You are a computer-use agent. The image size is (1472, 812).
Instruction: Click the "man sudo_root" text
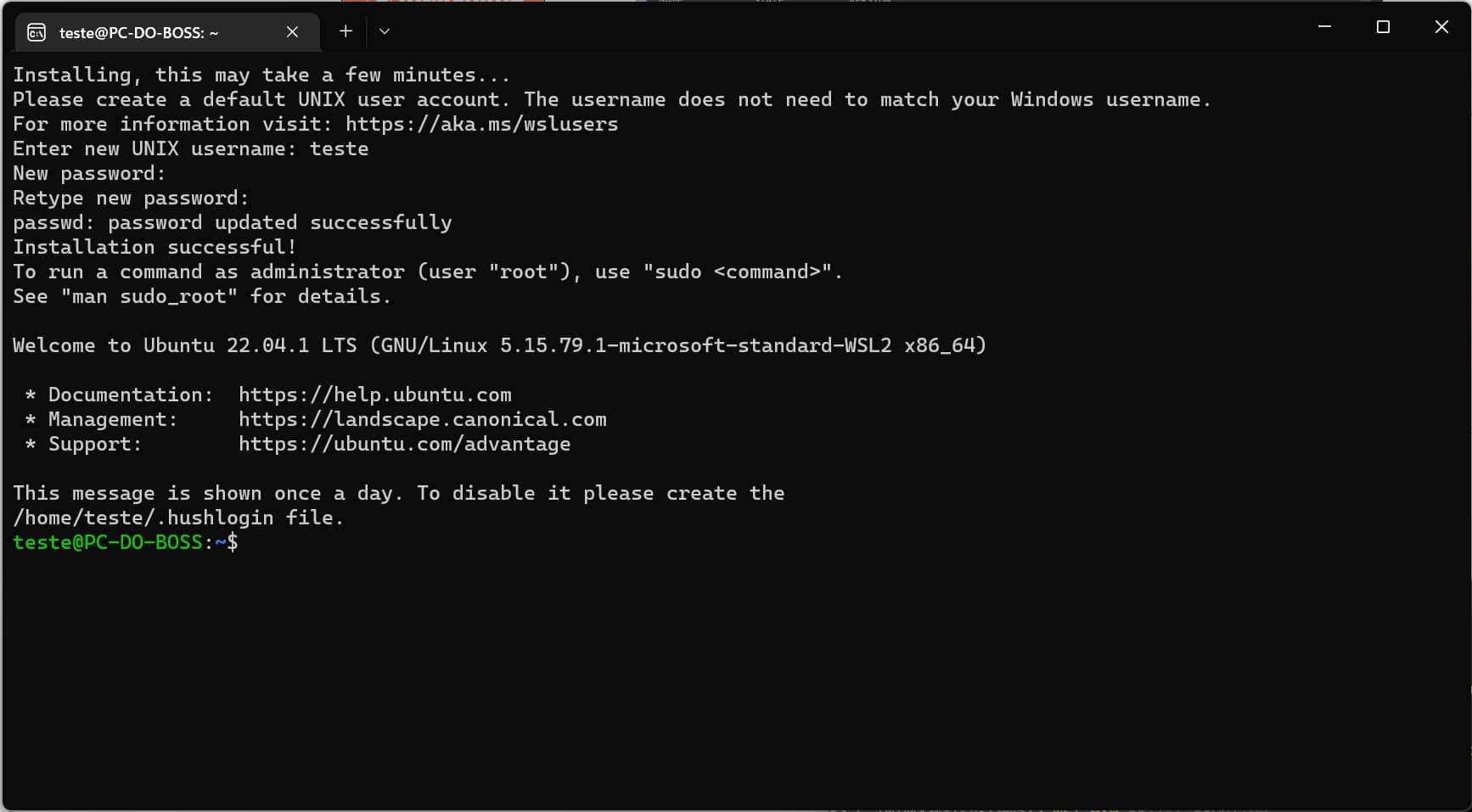149,296
